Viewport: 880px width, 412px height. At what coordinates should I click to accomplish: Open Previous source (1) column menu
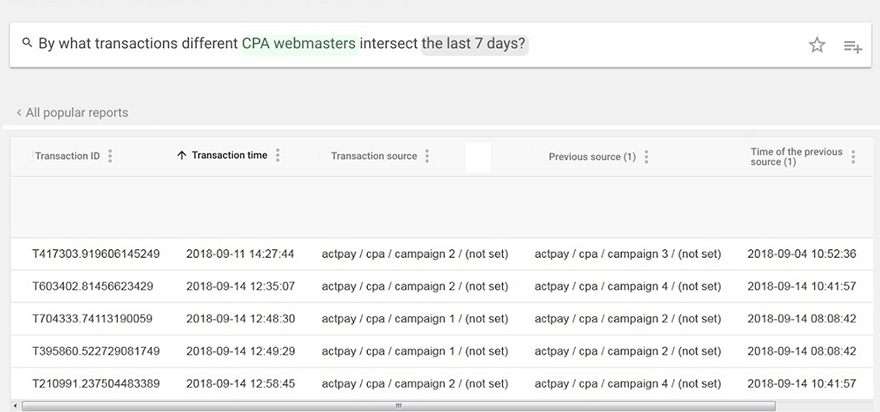[647, 157]
